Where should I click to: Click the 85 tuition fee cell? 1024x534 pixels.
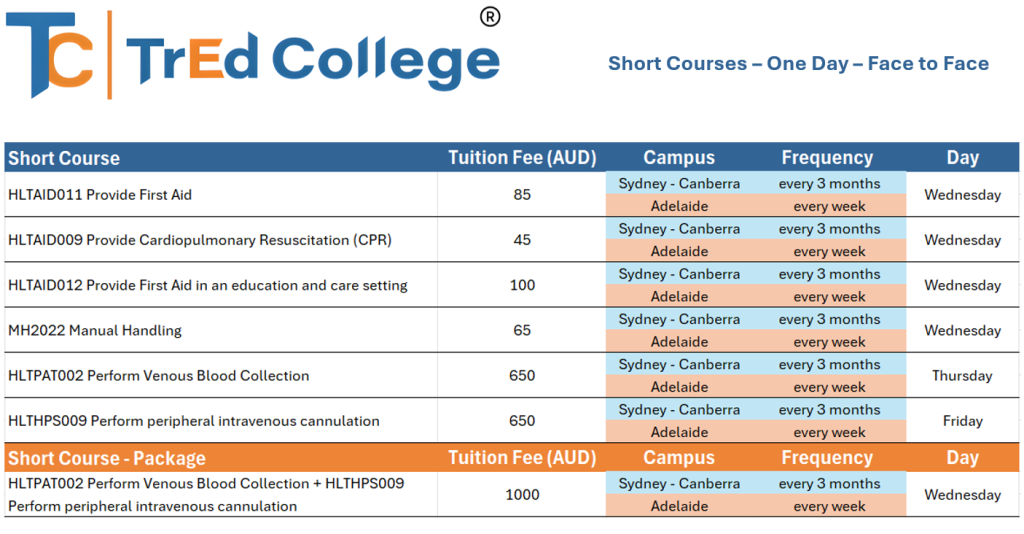522,195
